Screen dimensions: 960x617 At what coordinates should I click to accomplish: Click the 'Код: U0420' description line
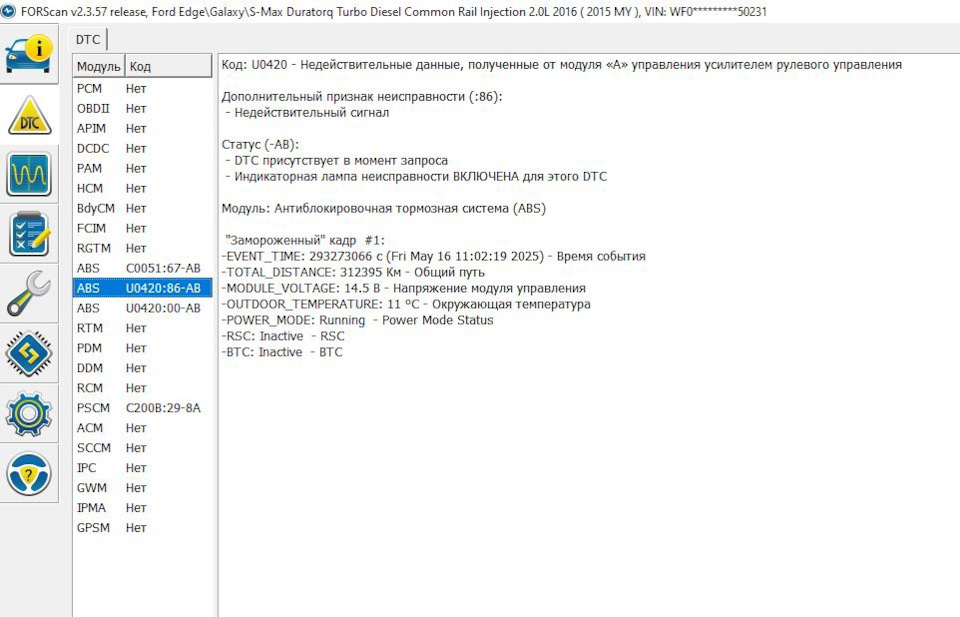pos(561,65)
